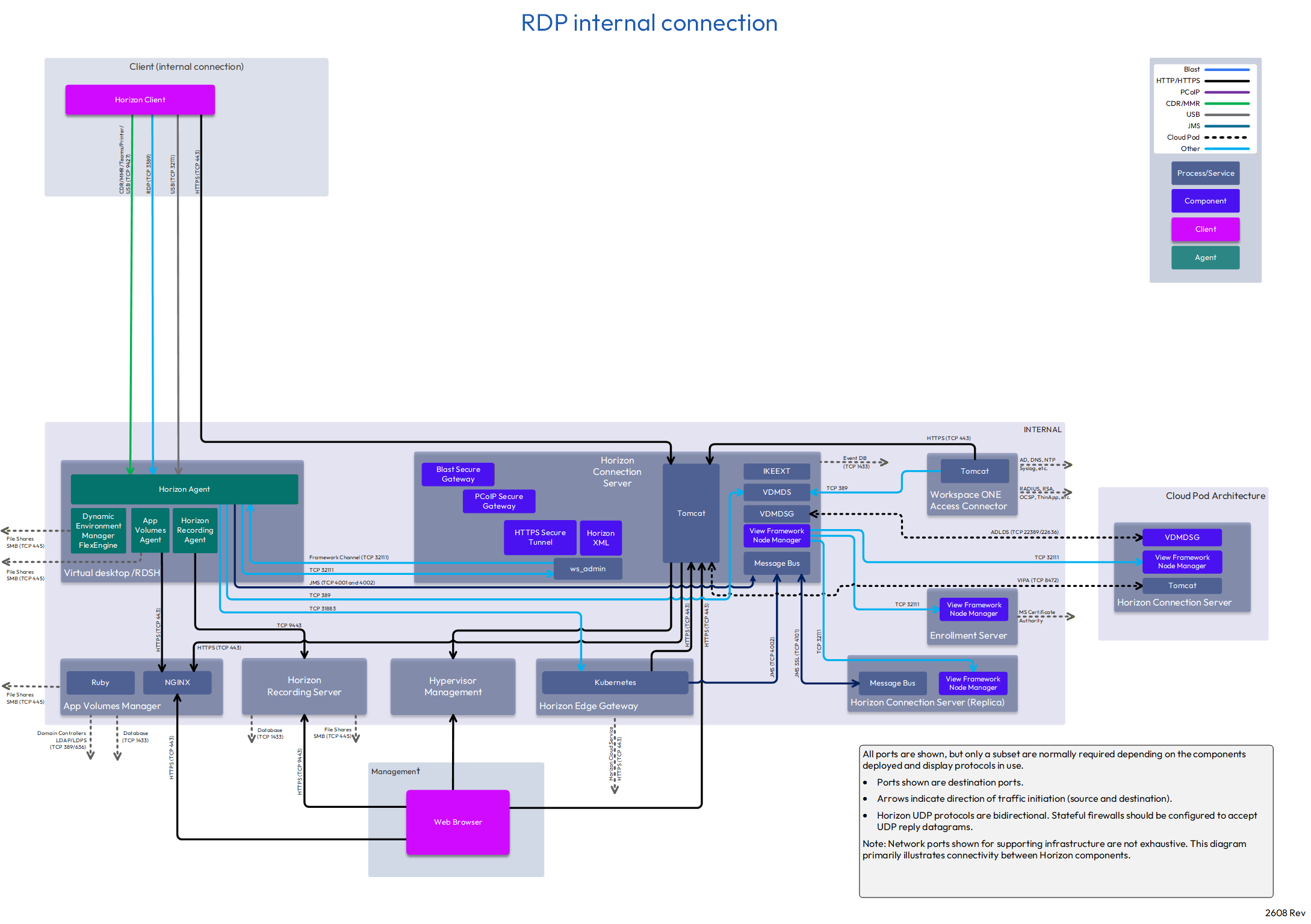1311x924 pixels.
Task: Click the VDMDS service box
Action: pos(776,492)
